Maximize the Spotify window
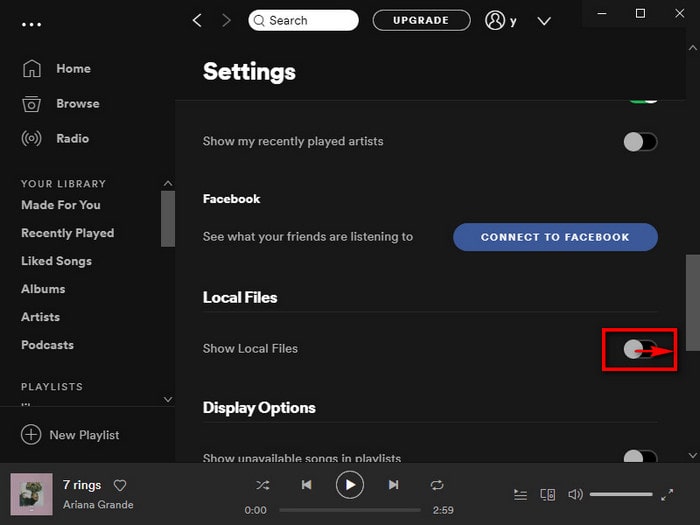Image resolution: width=700 pixels, height=525 pixels. [x=640, y=13]
